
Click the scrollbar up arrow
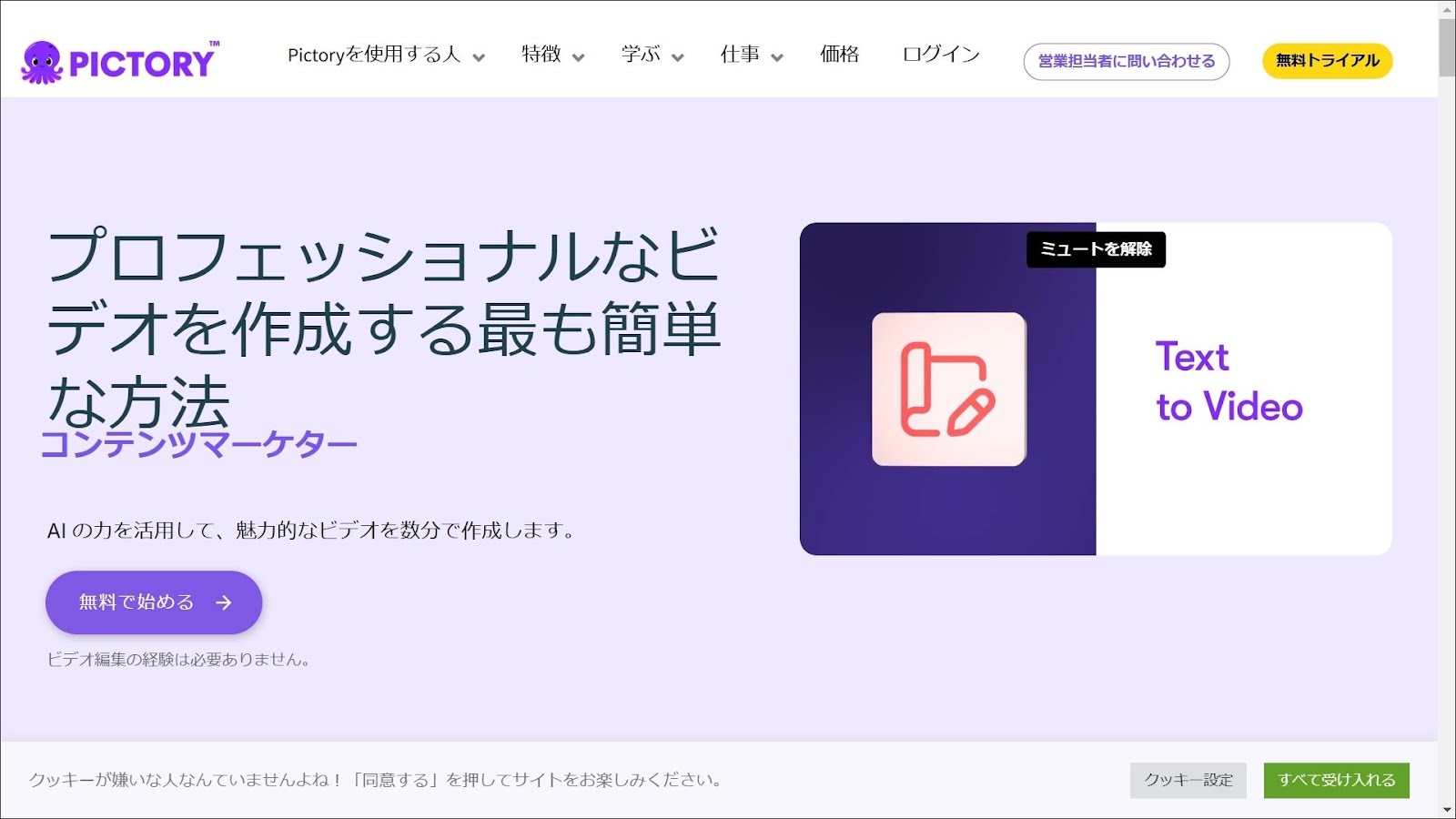1447,9
